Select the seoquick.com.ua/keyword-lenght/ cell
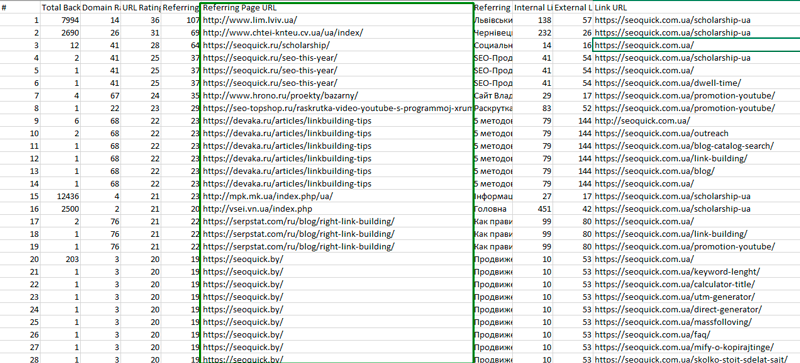The image size is (800, 363). pyautogui.click(x=696, y=272)
